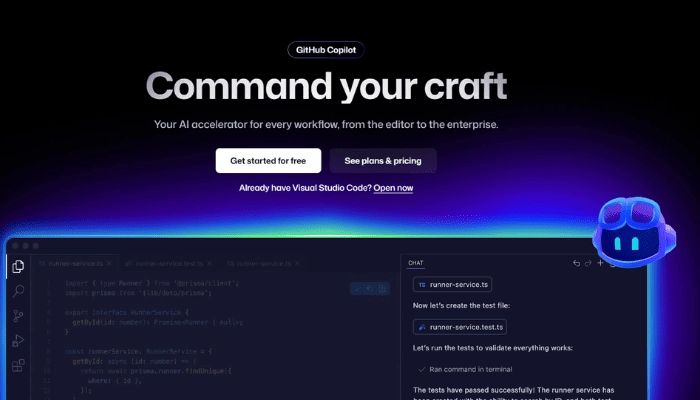Click the where: { id } code line
The width and height of the screenshot is (700, 400).
[x=115, y=381]
